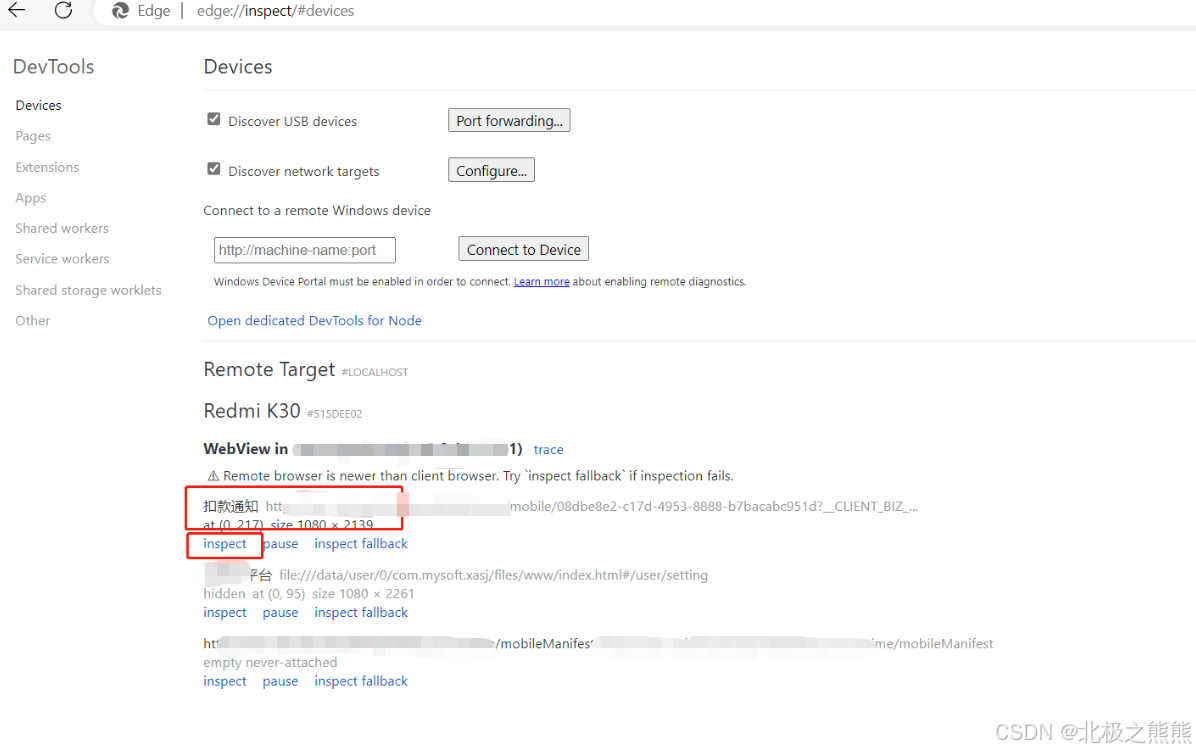Screen dimensions: 1196x752
Task: Use inspect fallback for 扣款通知 page
Action: tap(361, 544)
